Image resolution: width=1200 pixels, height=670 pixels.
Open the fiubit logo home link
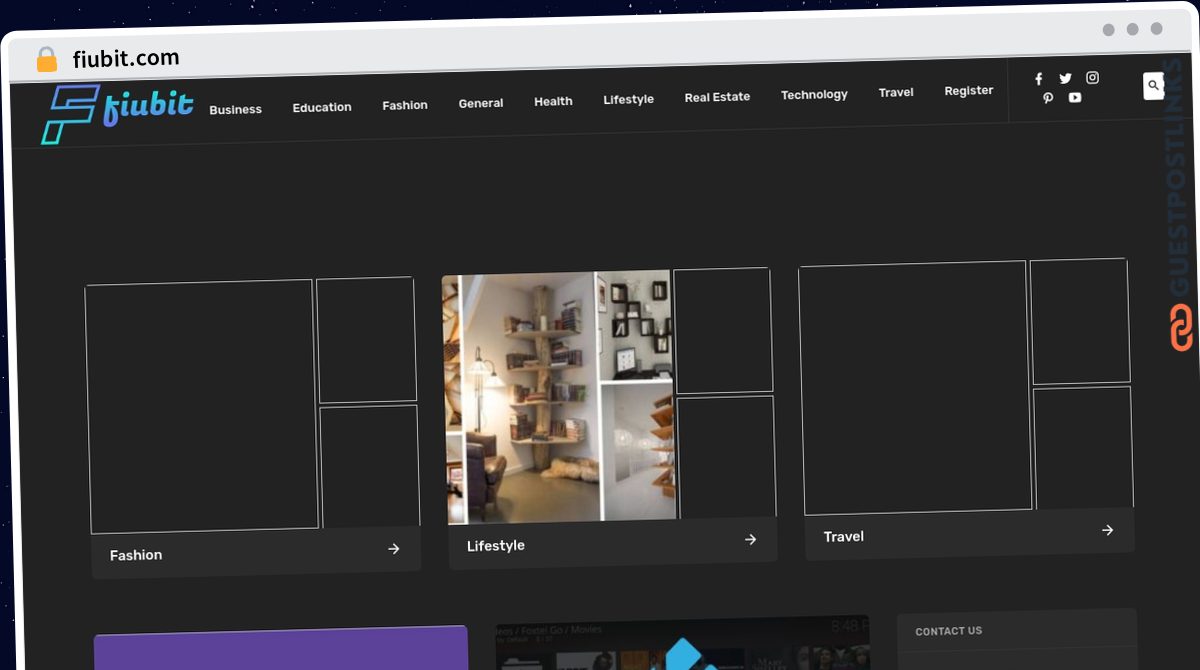click(x=117, y=113)
